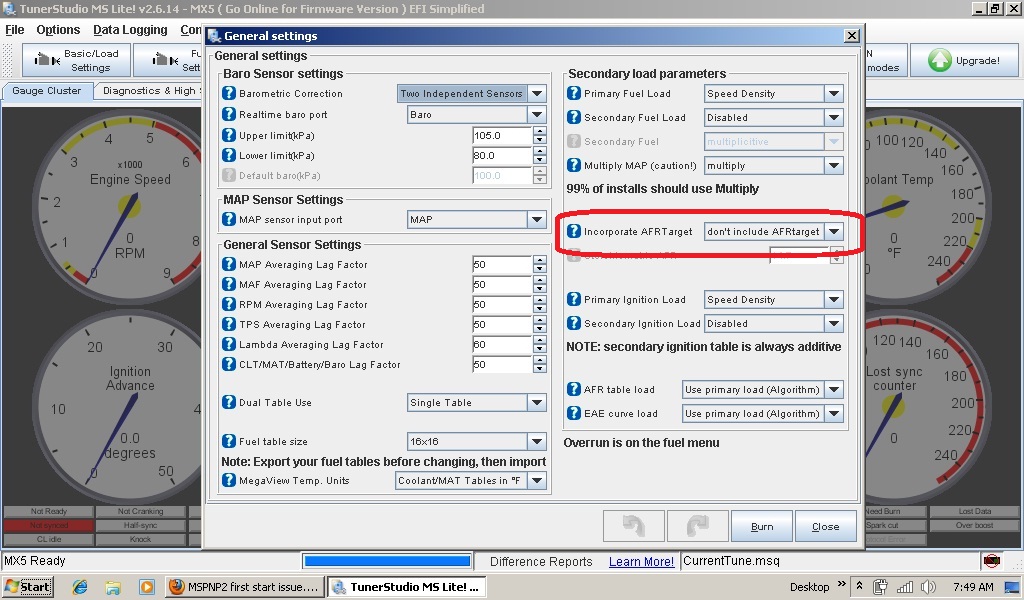The image size is (1024, 600).
Task: Follow the Learn More! link
Action: 641,561
